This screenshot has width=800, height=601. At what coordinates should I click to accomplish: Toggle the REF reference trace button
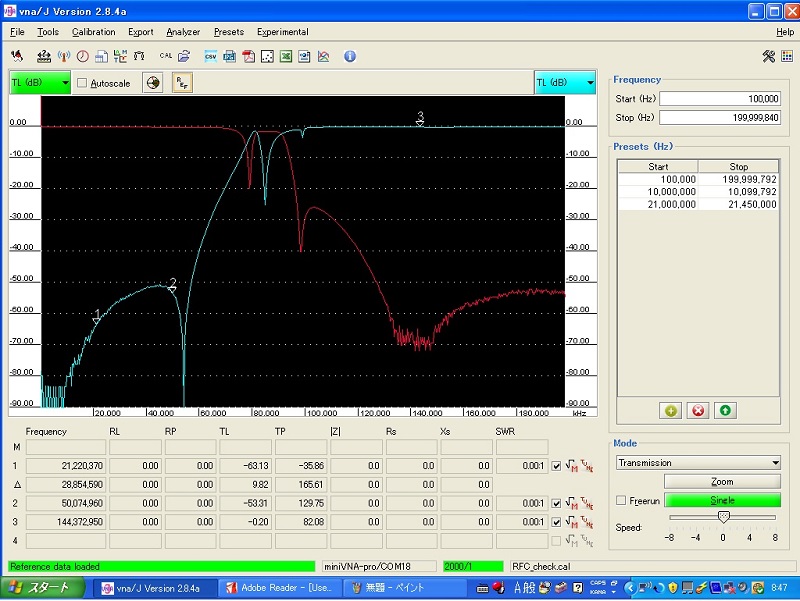point(182,83)
